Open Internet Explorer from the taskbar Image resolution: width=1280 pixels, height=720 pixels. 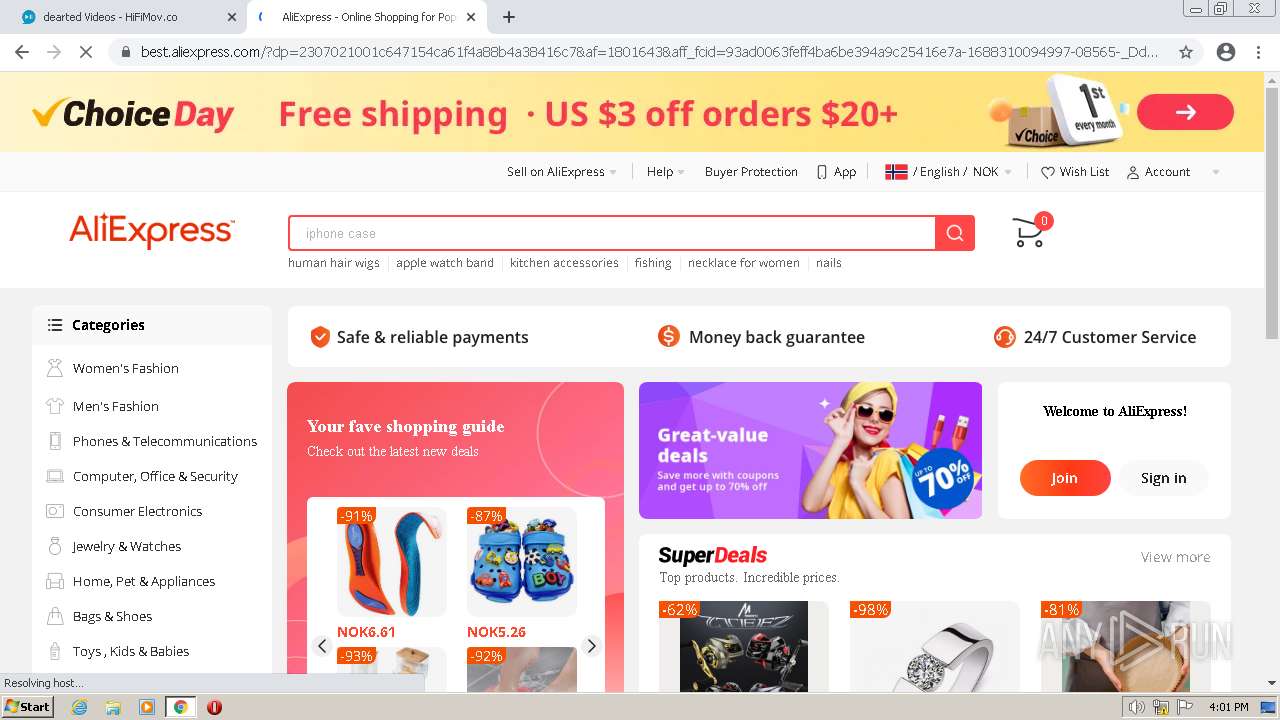click(80, 707)
